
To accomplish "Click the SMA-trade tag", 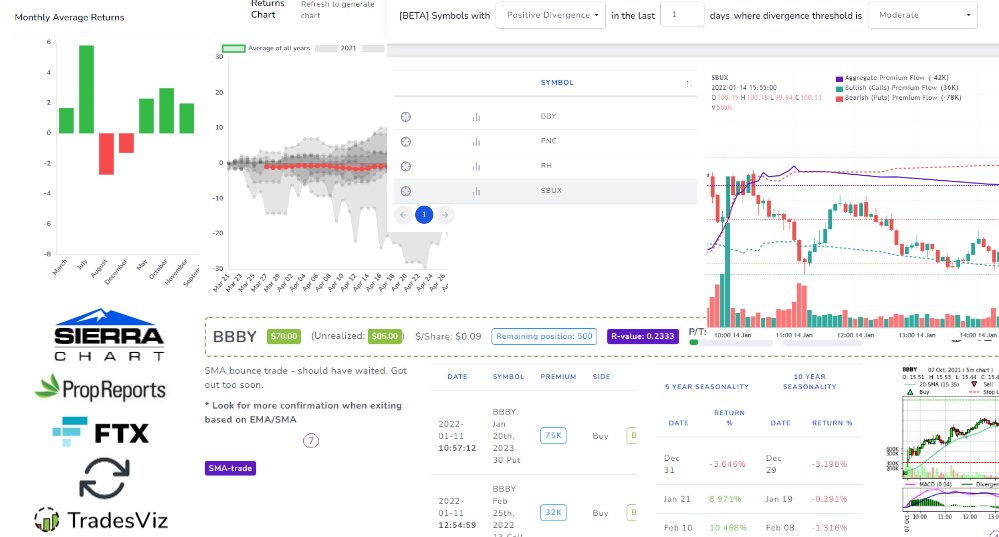I will [230, 468].
